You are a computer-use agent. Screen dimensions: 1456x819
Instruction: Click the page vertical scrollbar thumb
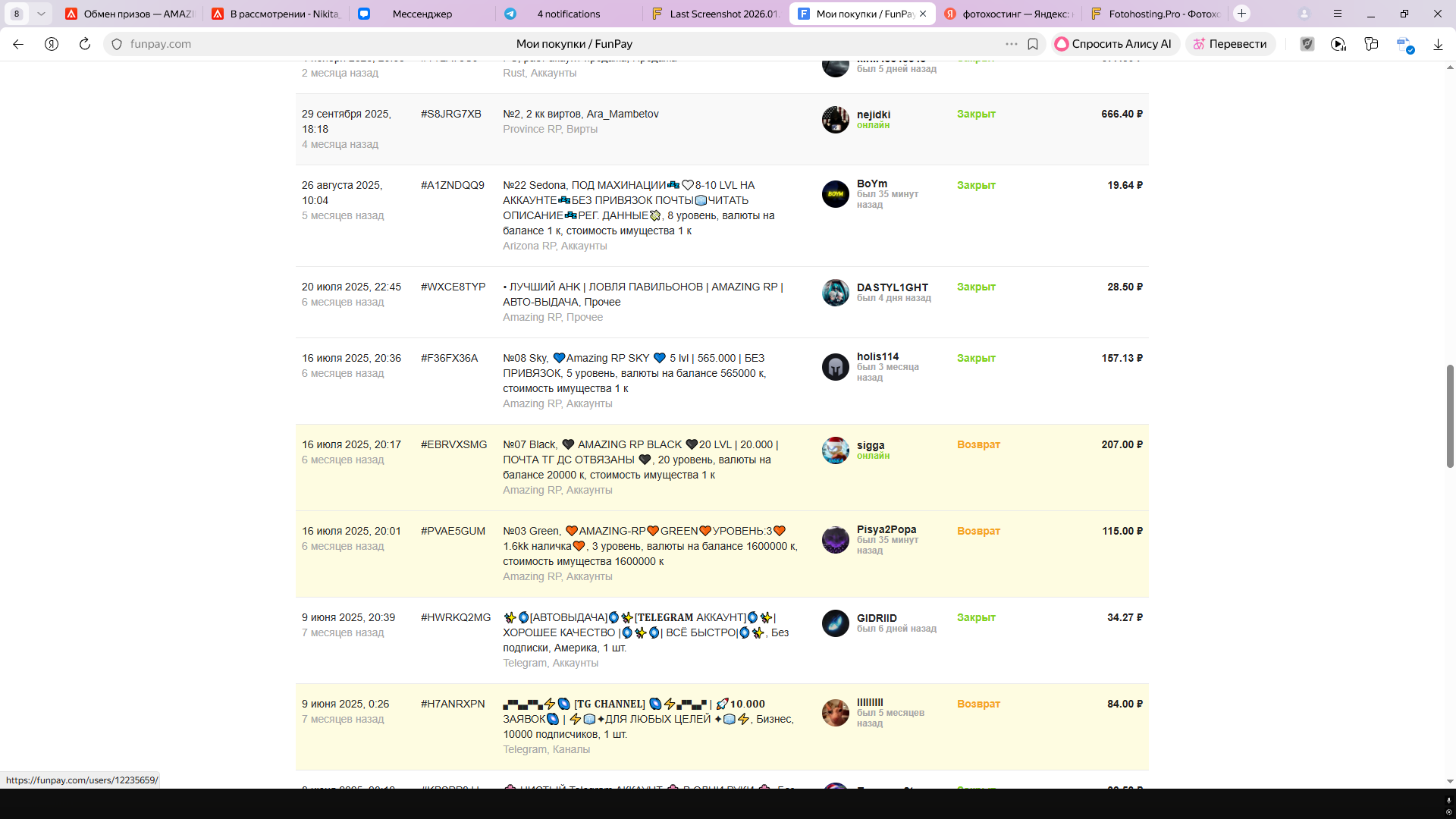pos(1449,416)
